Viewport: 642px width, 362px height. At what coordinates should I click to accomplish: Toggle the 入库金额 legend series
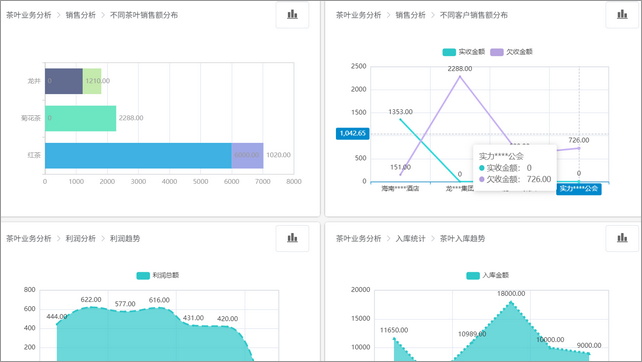coord(488,276)
